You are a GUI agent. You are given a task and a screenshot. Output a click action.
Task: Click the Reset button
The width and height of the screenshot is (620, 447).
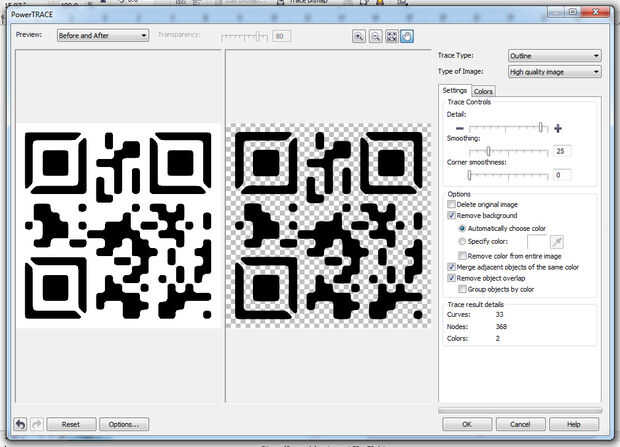(71, 424)
